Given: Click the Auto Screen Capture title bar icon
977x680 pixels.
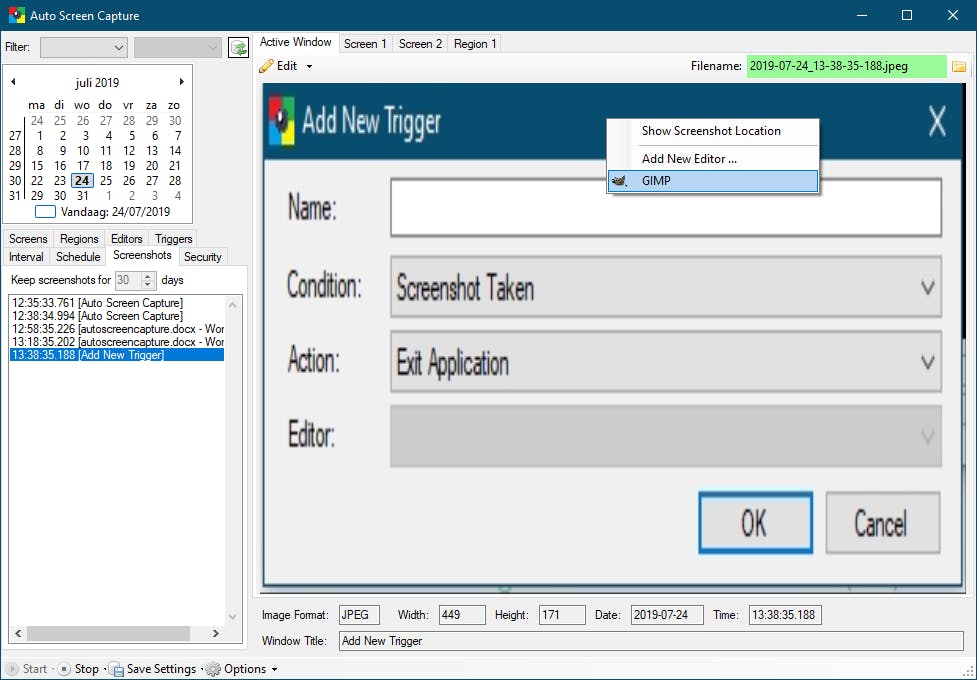Looking at the screenshot, I should point(16,15).
